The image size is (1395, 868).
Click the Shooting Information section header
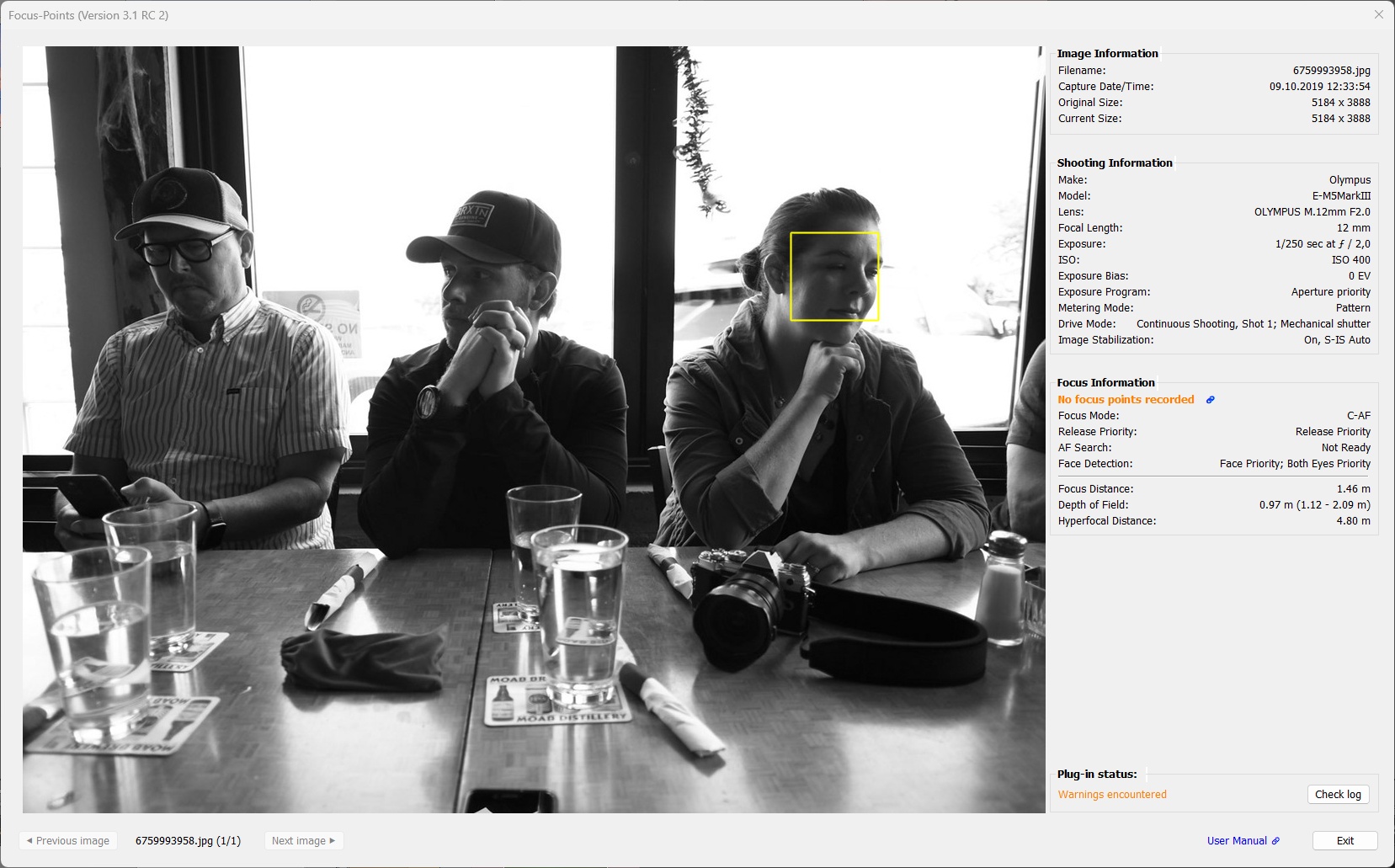pyautogui.click(x=1115, y=162)
